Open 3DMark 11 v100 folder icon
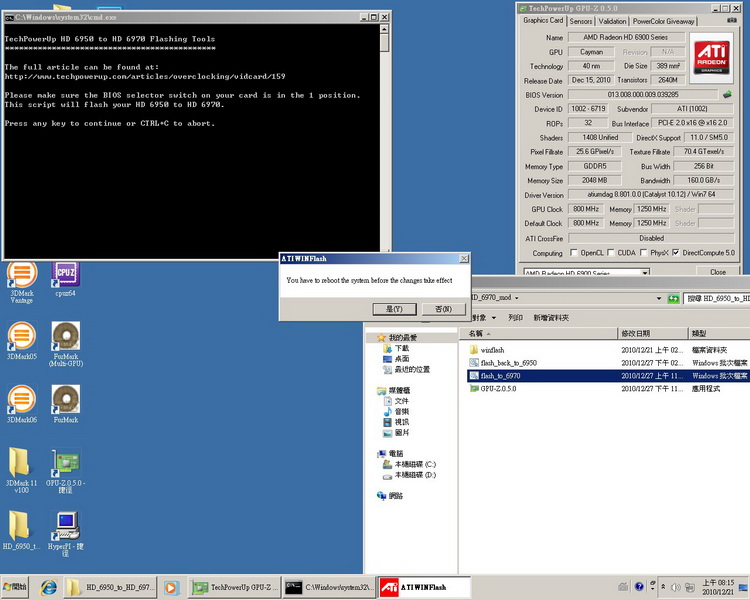The height and width of the screenshot is (600, 750). pyautogui.click(x=22, y=470)
